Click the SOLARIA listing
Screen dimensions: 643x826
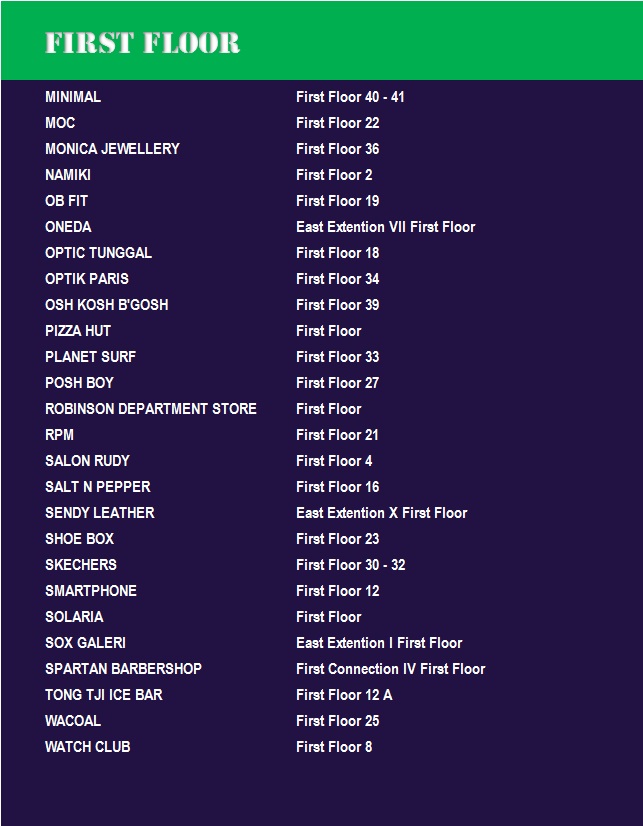(x=74, y=617)
